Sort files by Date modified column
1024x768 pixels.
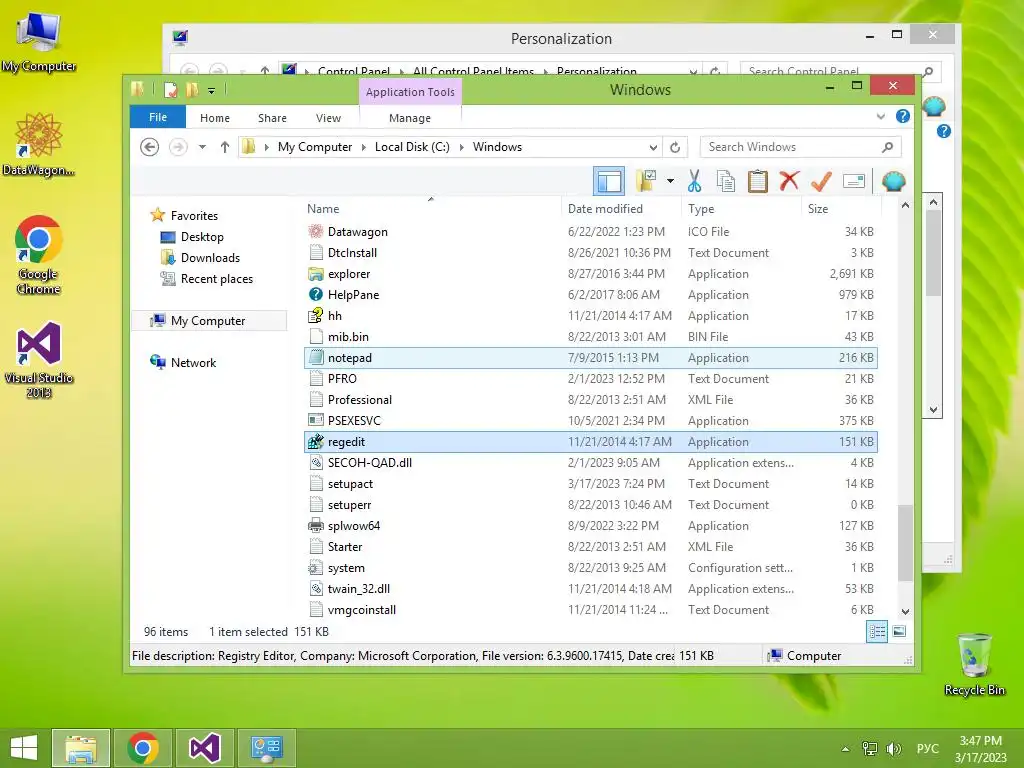(x=605, y=209)
